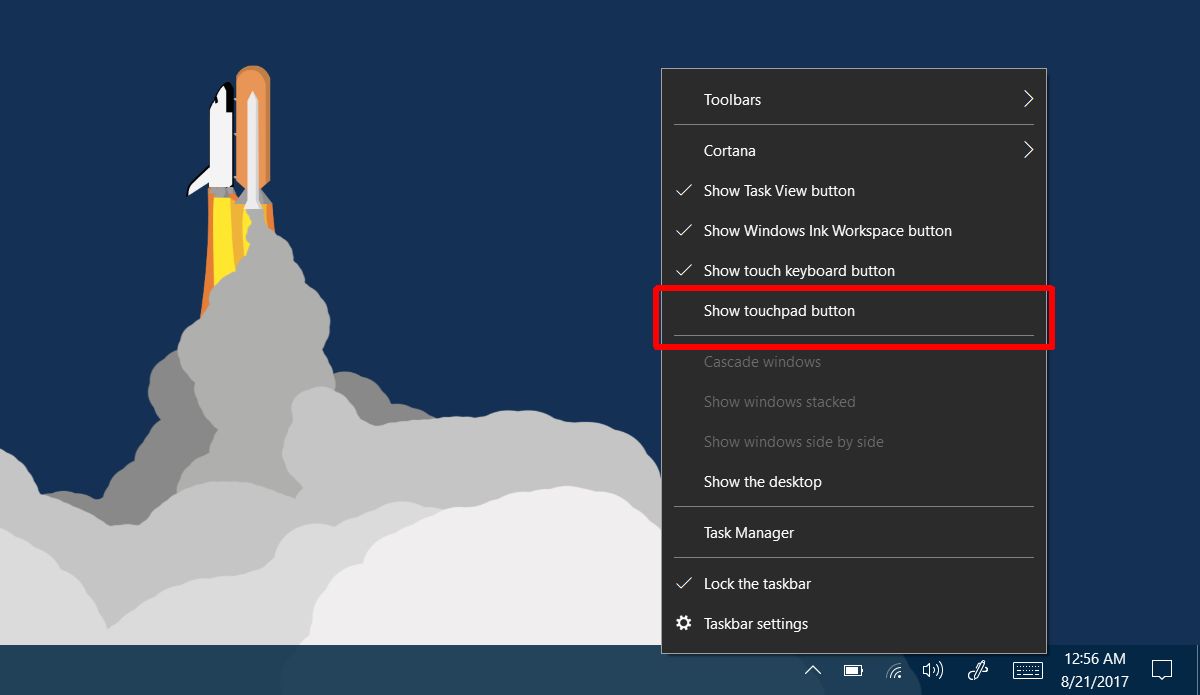Screen dimensions: 1200x695
Task: Show hidden icons in the system tray
Action: click(x=813, y=670)
